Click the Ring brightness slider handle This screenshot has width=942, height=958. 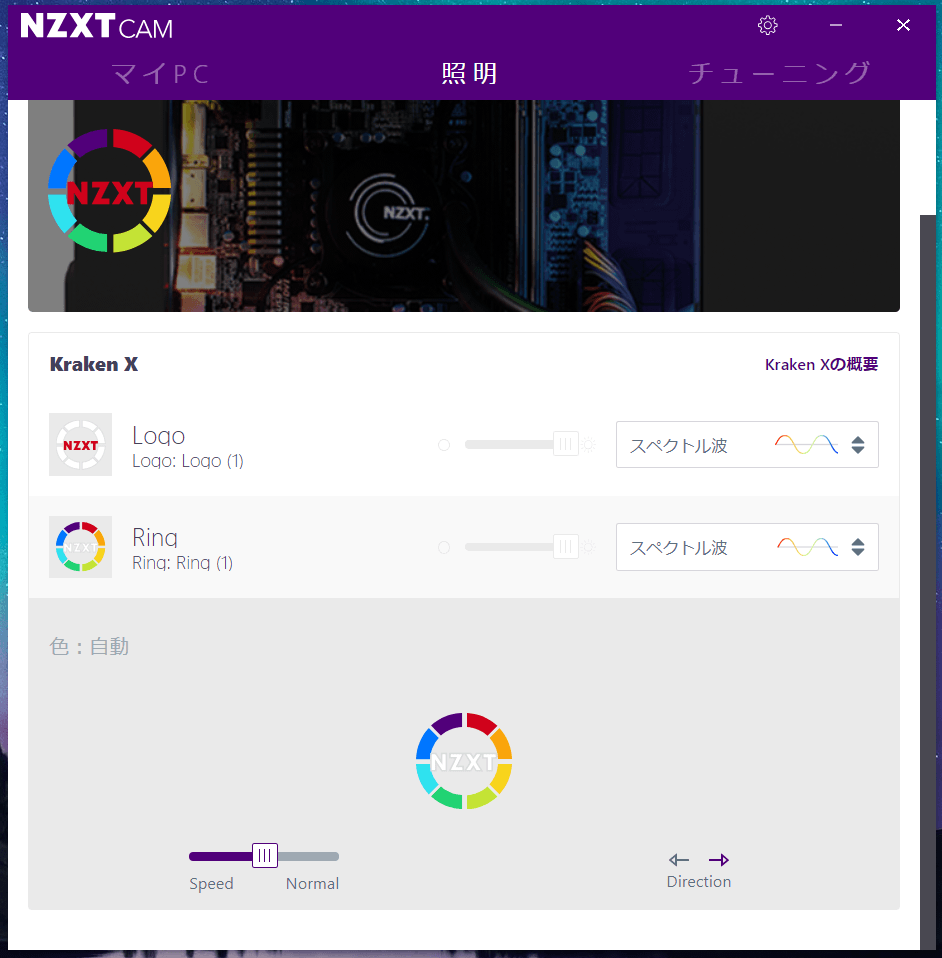[x=566, y=546]
